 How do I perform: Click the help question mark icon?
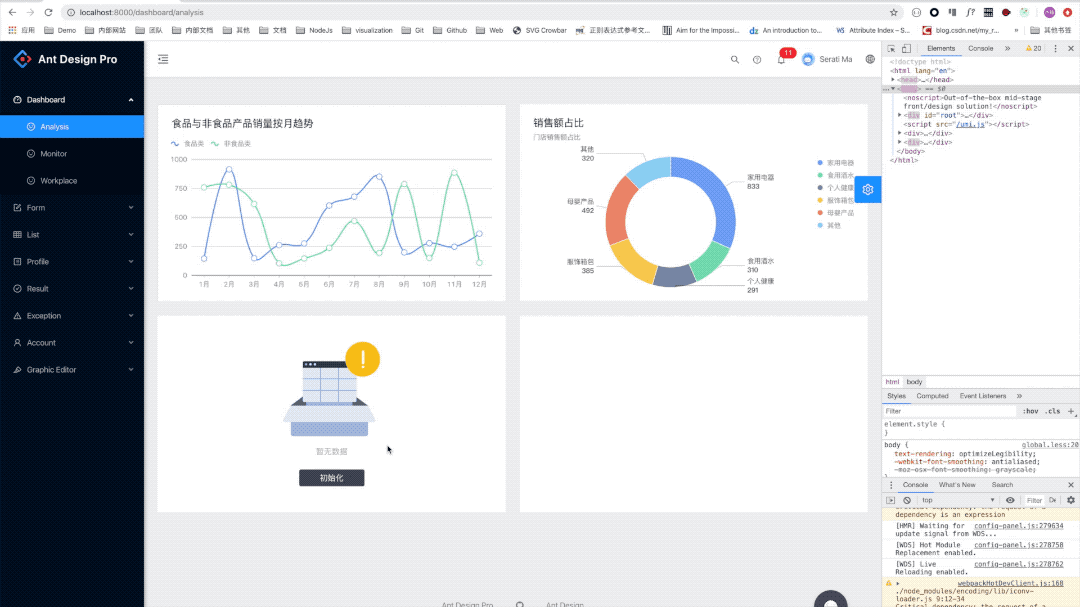coord(757,60)
